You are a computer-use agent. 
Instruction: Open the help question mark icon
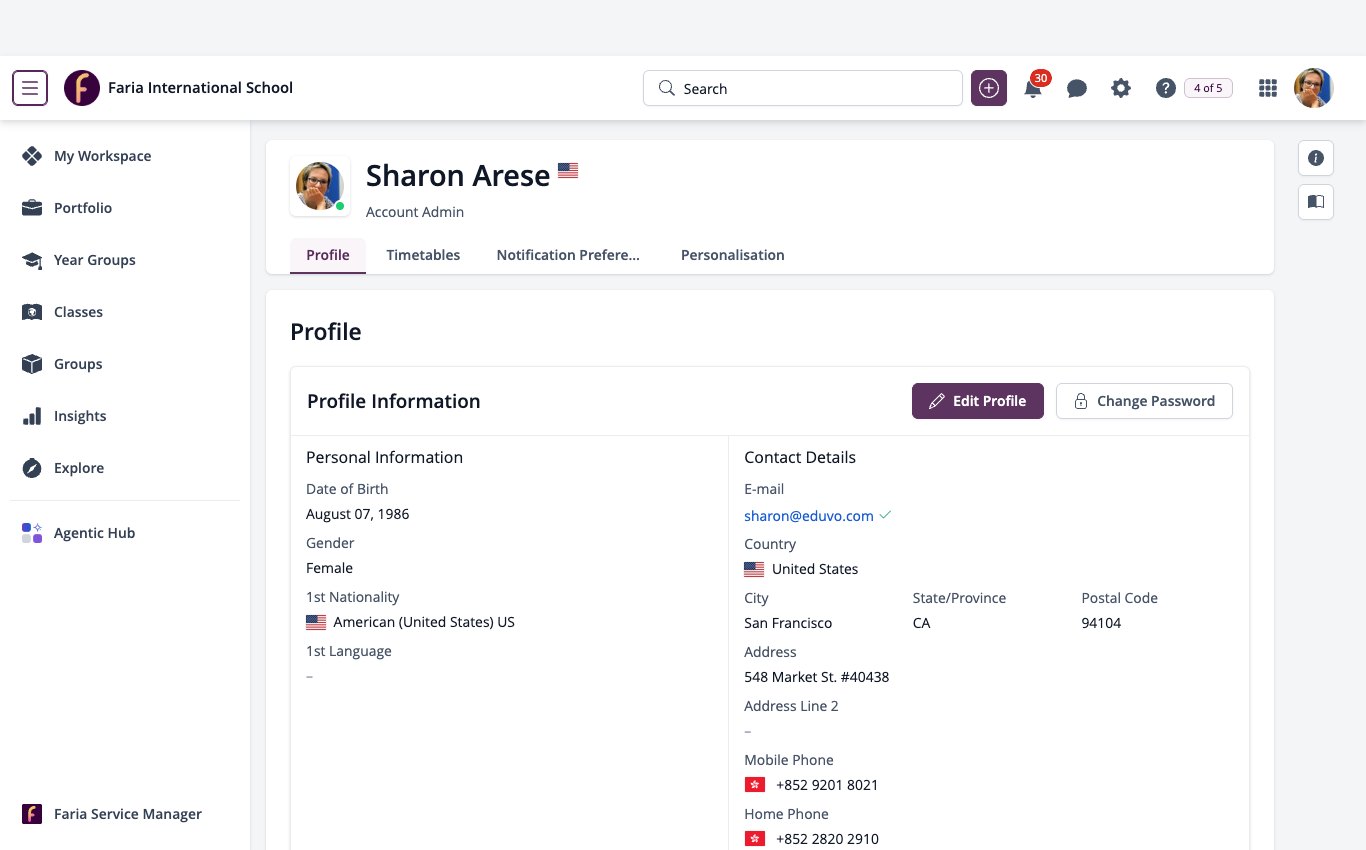click(x=1165, y=88)
